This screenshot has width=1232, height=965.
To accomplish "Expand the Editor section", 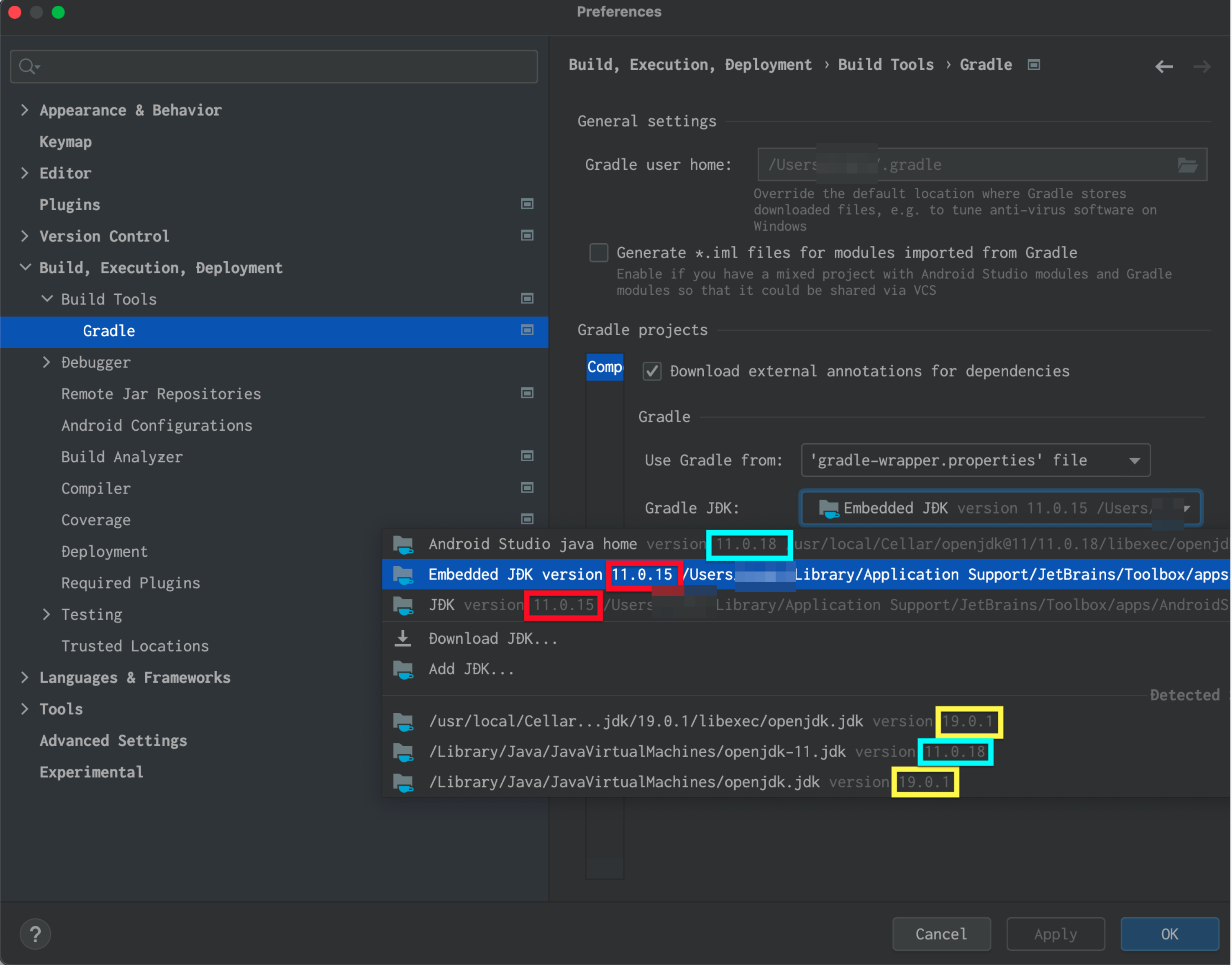I will [24, 173].
